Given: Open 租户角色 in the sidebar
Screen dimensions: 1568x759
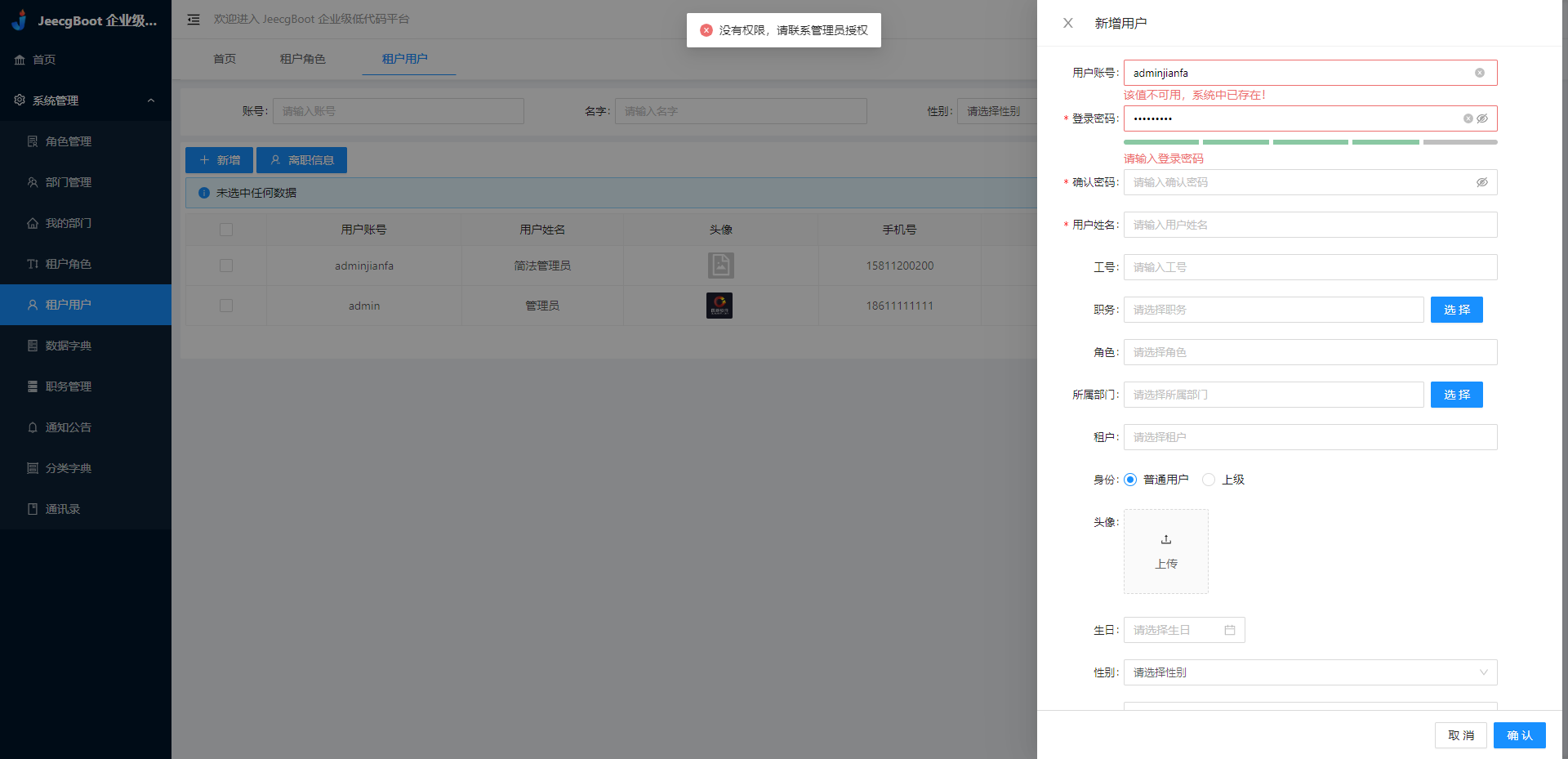Looking at the screenshot, I should coord(86,264).
